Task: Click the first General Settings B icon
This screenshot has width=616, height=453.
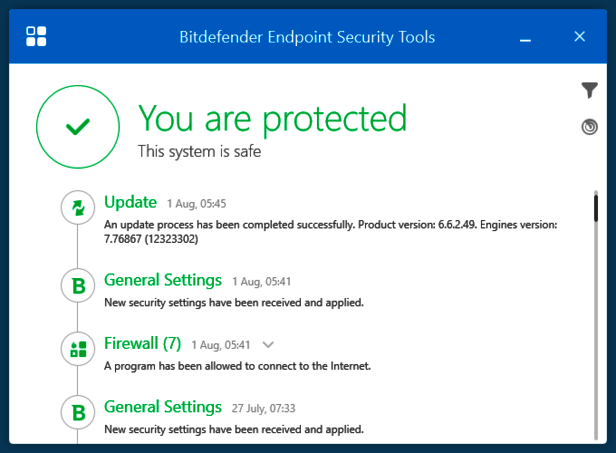Action: point(77,287)
